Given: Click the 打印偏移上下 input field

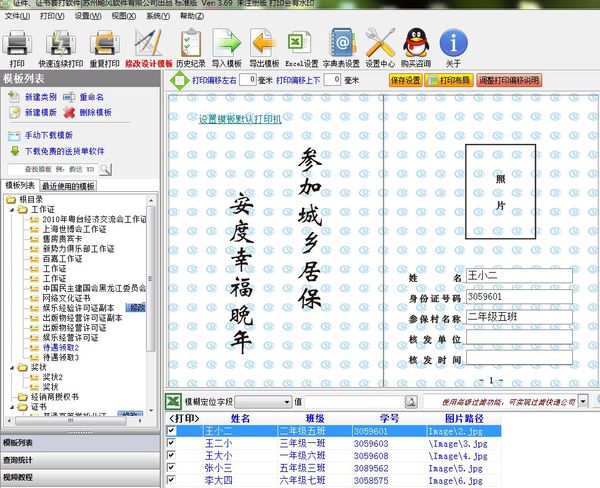Looking at the screenshot, I should point(332,80).
